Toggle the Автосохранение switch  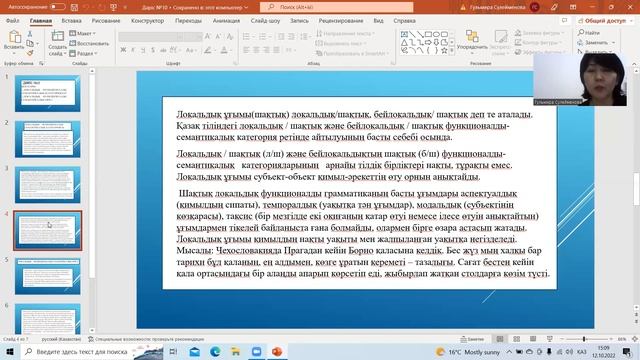click(x=58, y=7)
